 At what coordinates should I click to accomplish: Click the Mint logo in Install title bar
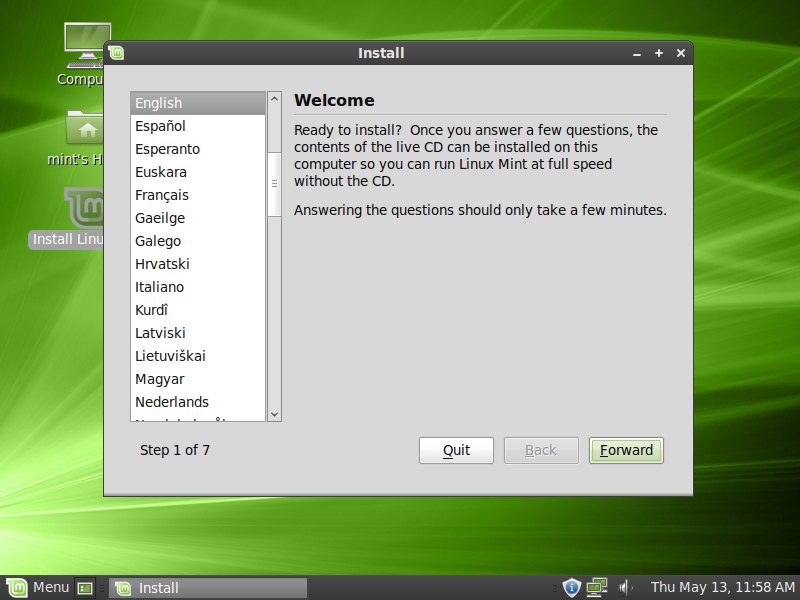116,53
